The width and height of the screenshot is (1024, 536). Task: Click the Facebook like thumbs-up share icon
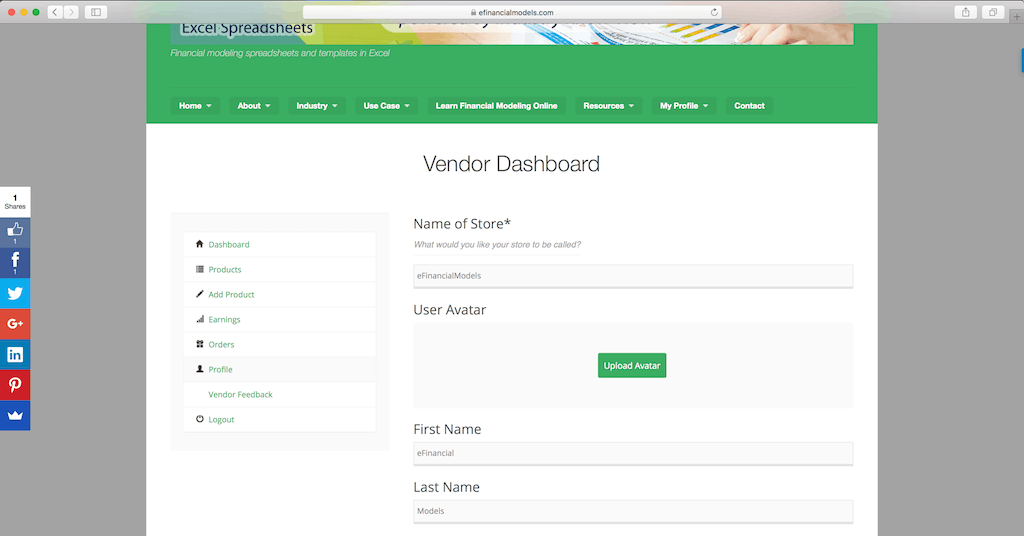coord(15,232)
